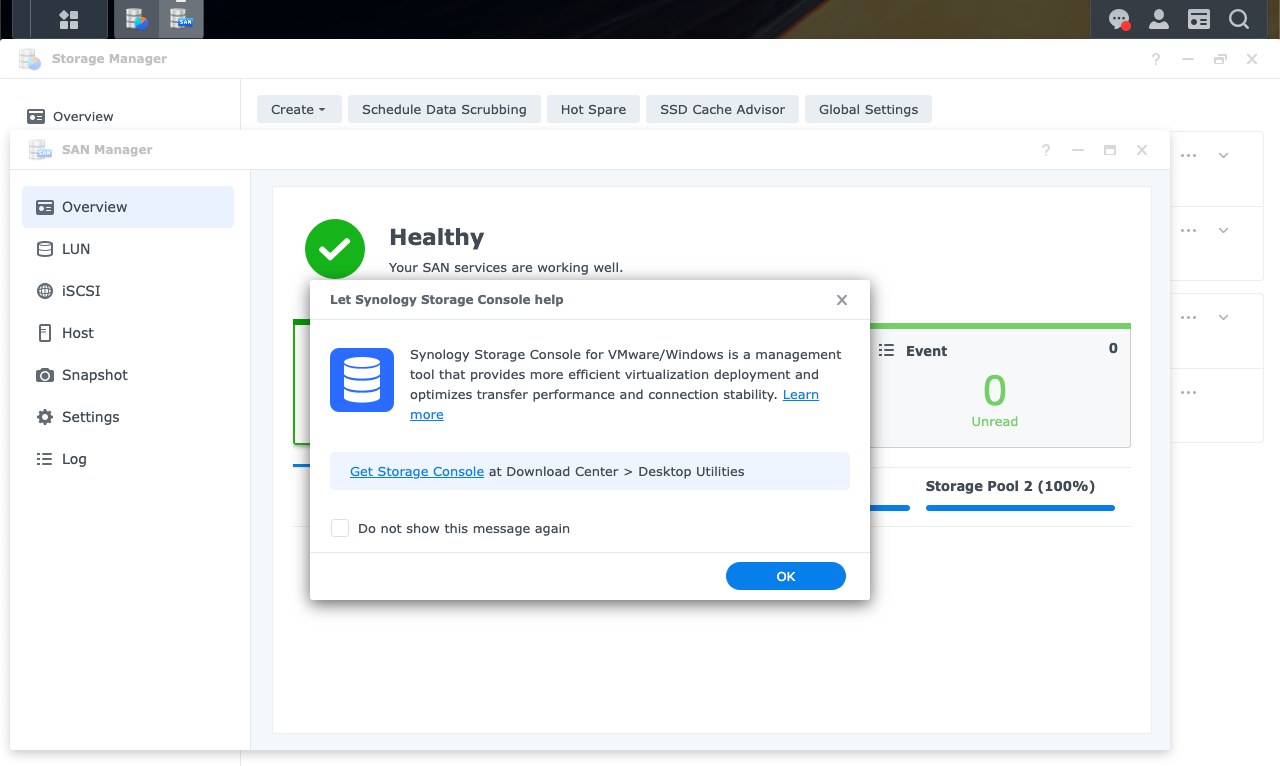Click the Event list icon
The width and height of the screenshot is (1280, 766).
tap(886, 350)
